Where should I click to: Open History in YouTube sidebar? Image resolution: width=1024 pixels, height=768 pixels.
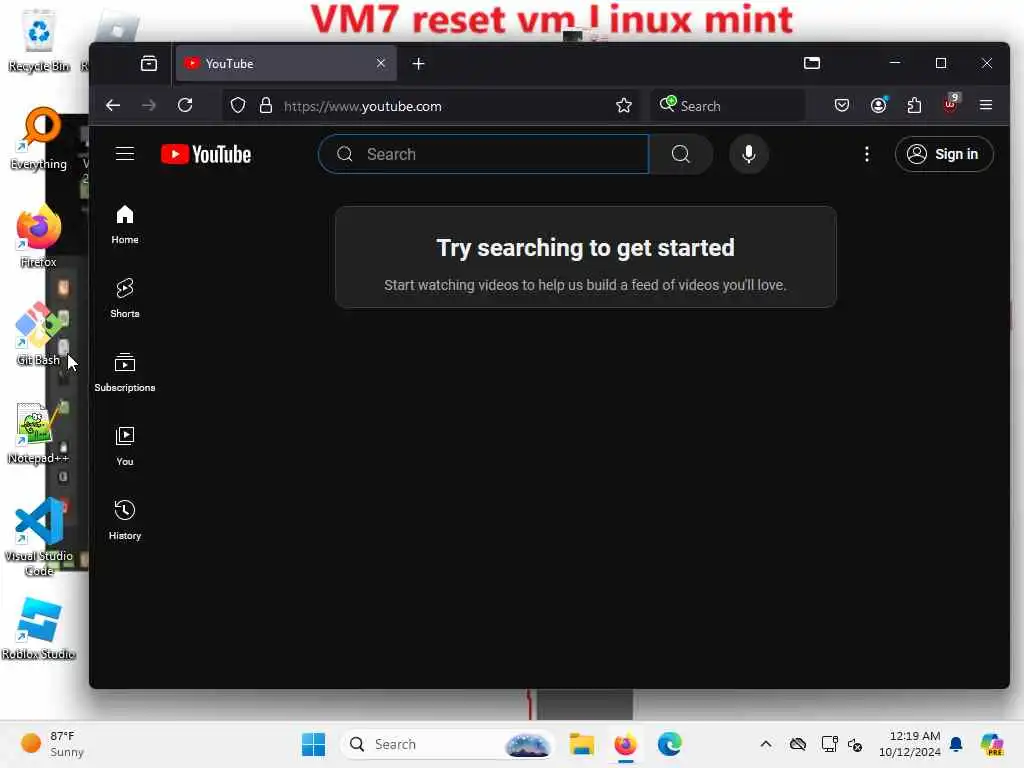[x=125, y=520]
